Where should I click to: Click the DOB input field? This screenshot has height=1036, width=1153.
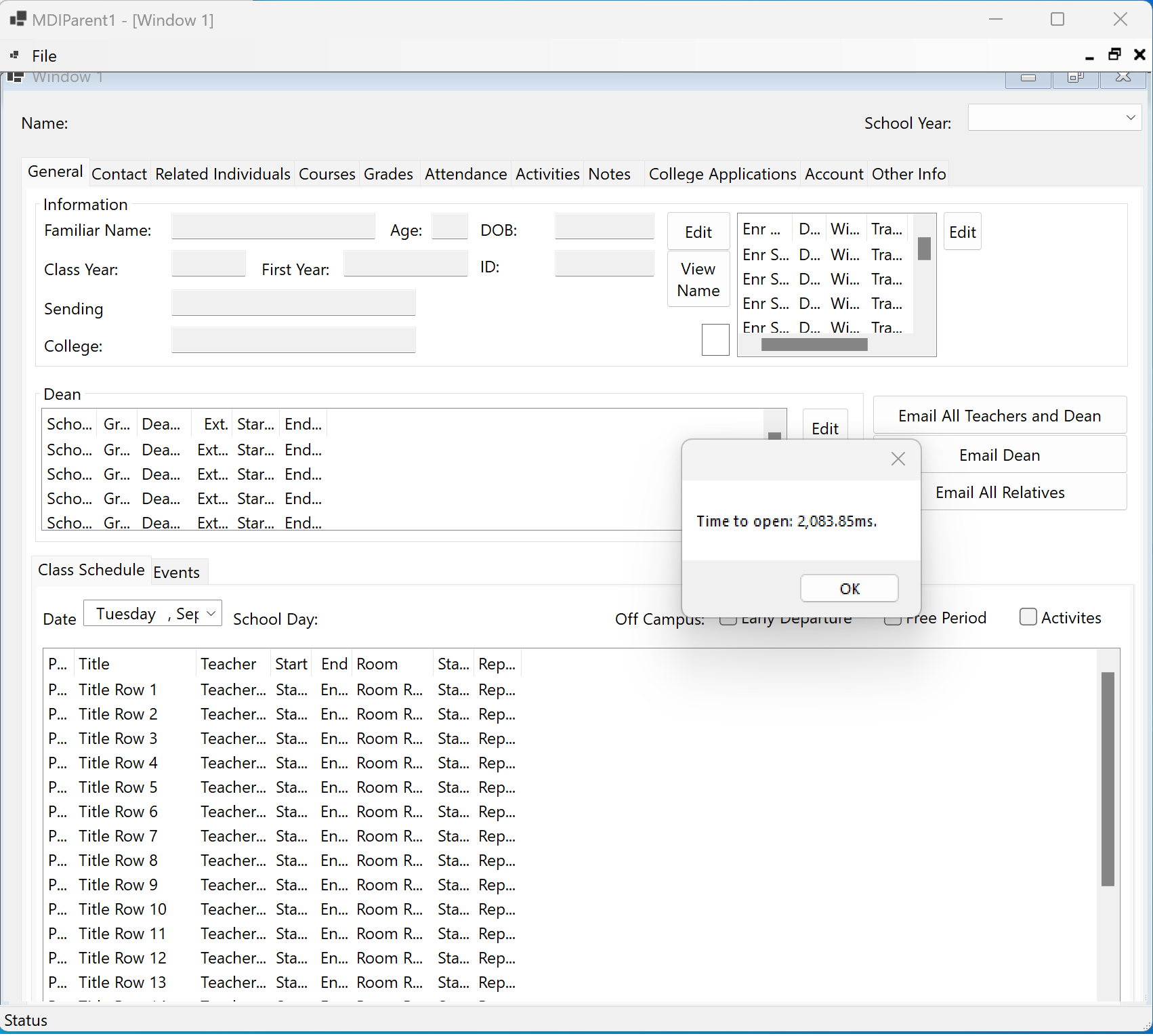(604, 226)
